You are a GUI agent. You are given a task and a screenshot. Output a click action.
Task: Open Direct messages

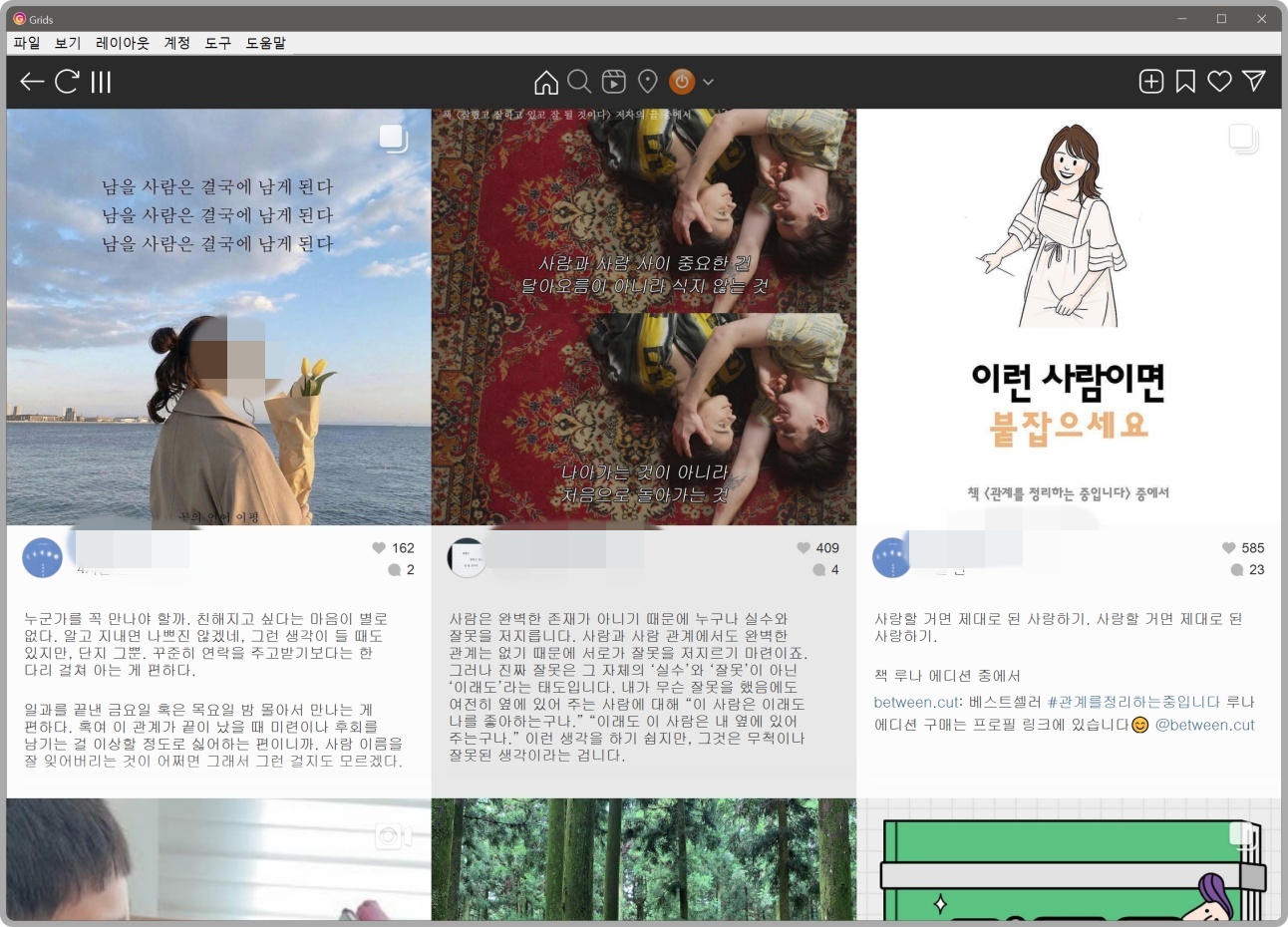click(1252, 82)
